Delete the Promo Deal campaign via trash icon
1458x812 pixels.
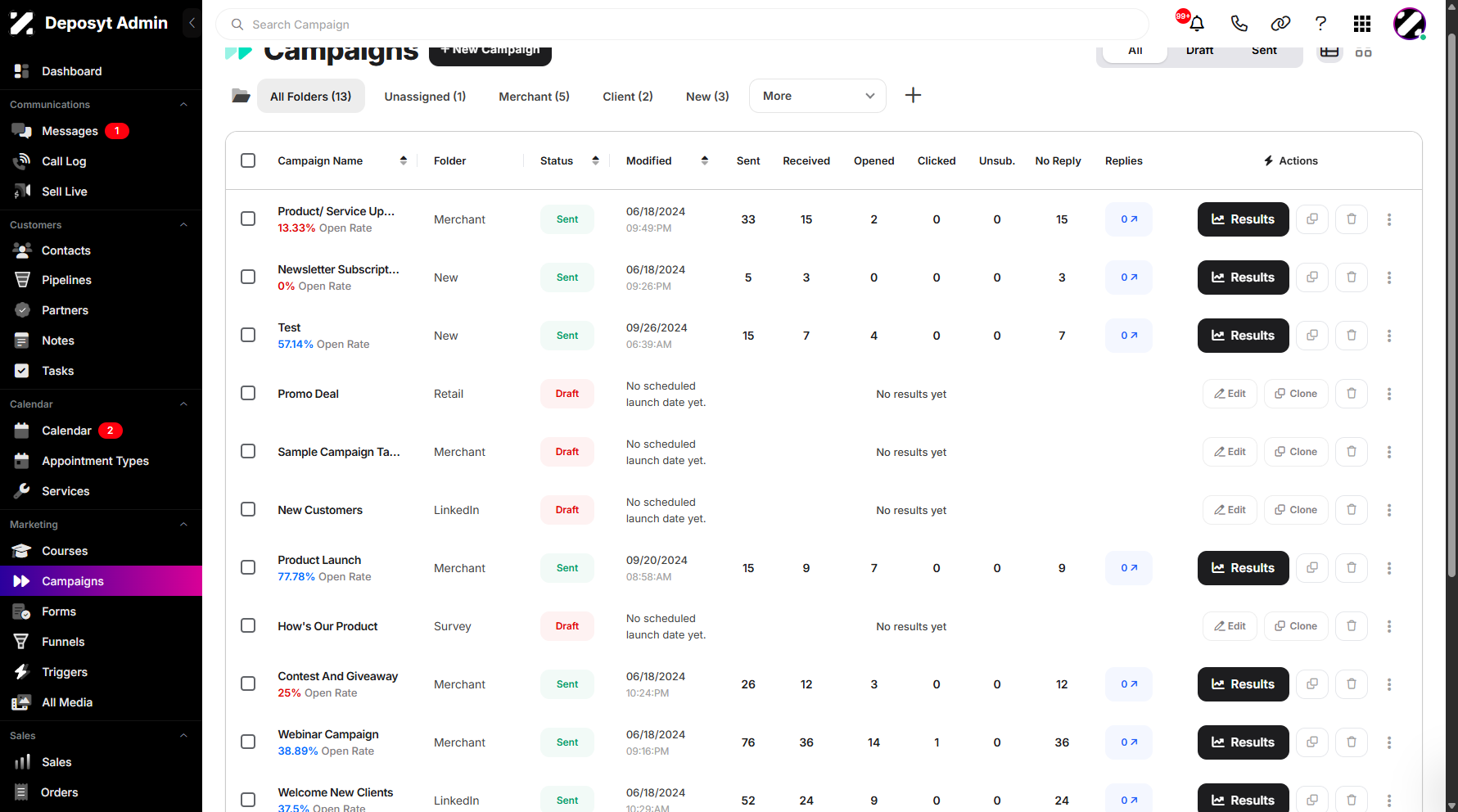(1352, 394)
